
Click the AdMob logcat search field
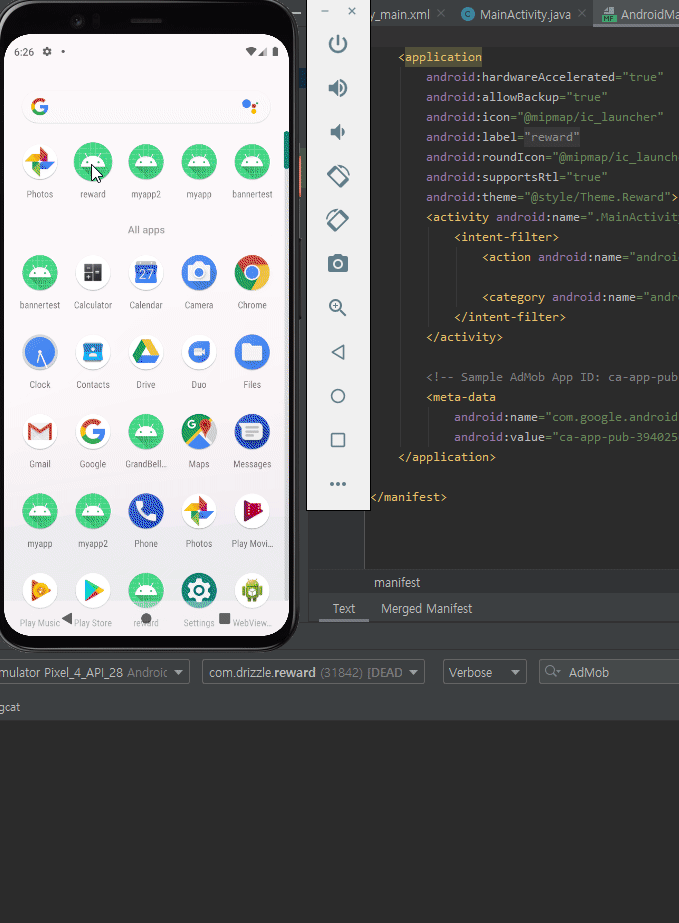610,672
